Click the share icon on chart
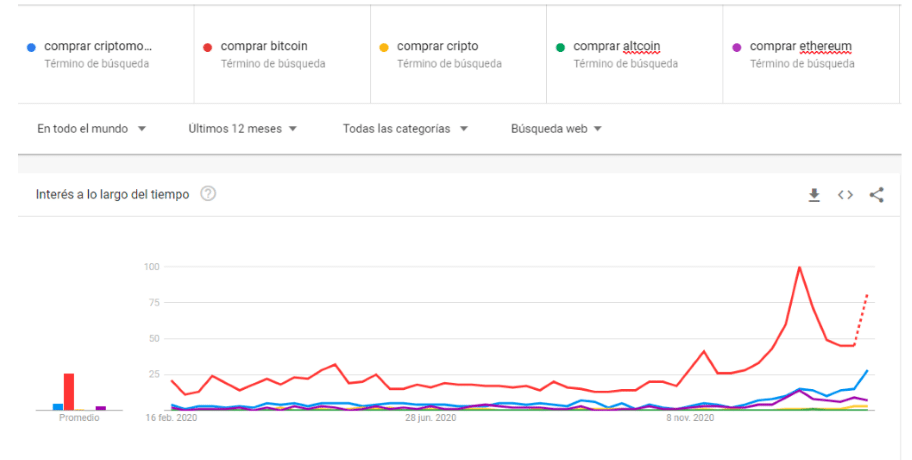This screenshot has height=460, width=912. pyautogui.click(x=876, y=195)
